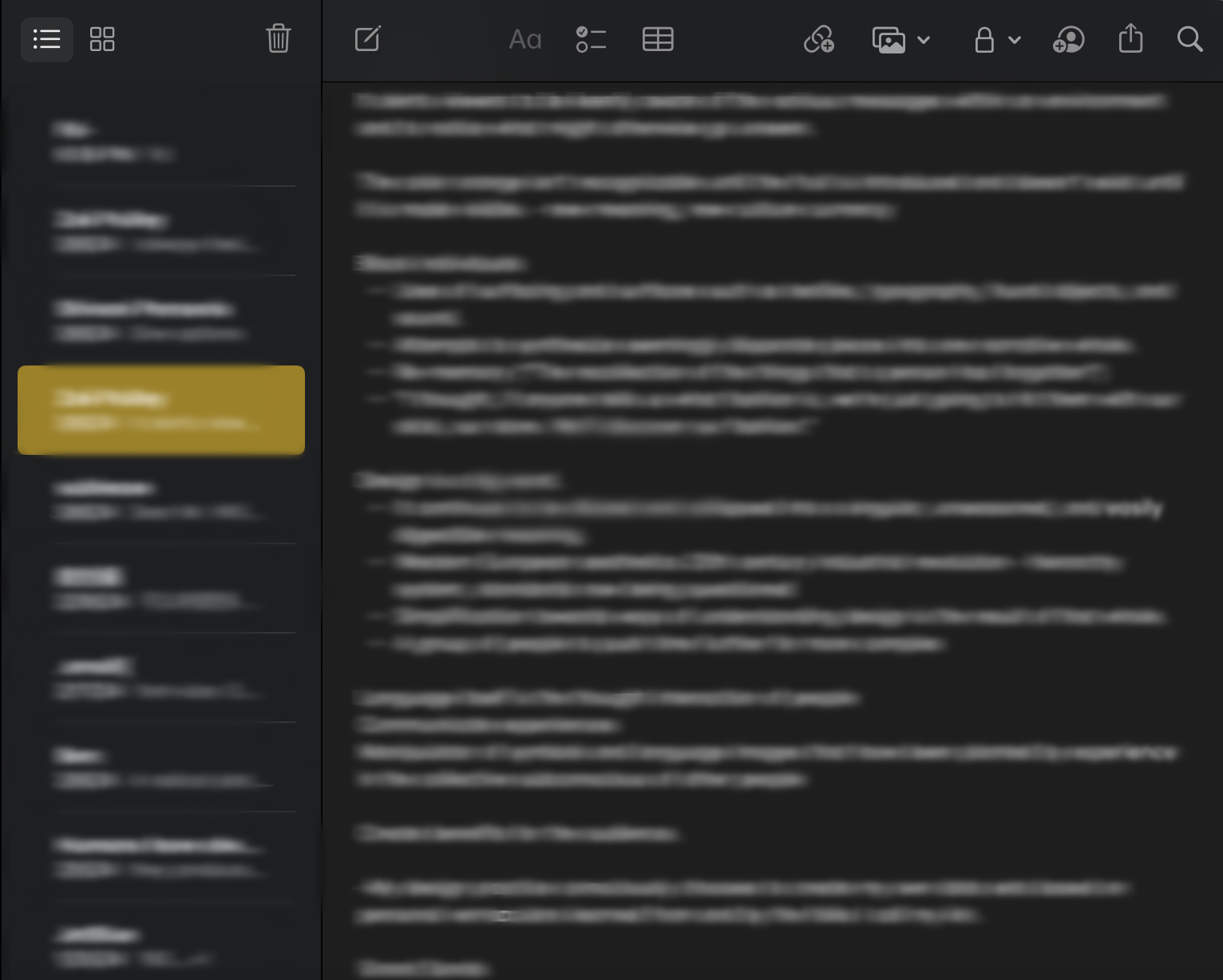
Task: Click the lock note icon
Action: pos(984,39)
